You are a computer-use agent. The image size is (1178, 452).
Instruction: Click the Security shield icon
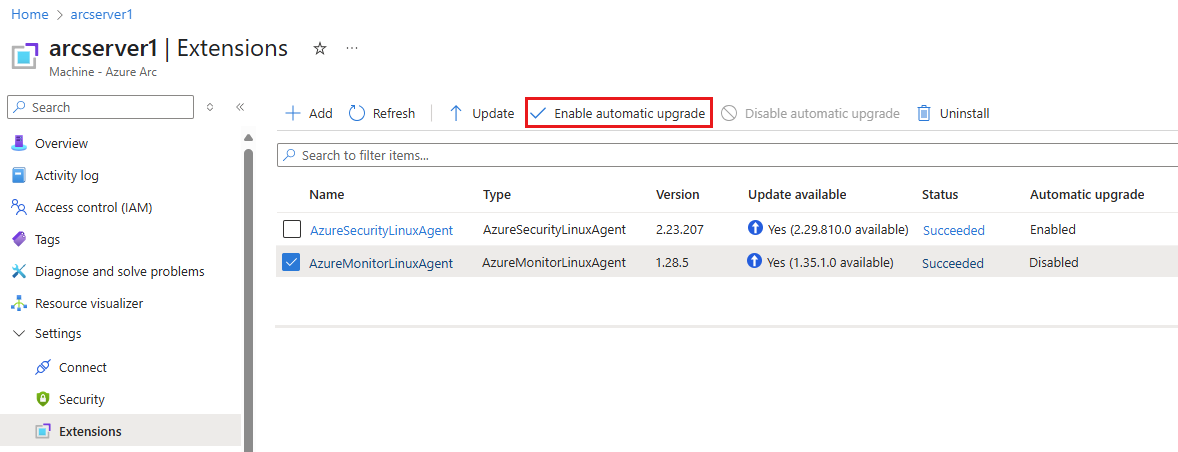coord(44,399)
